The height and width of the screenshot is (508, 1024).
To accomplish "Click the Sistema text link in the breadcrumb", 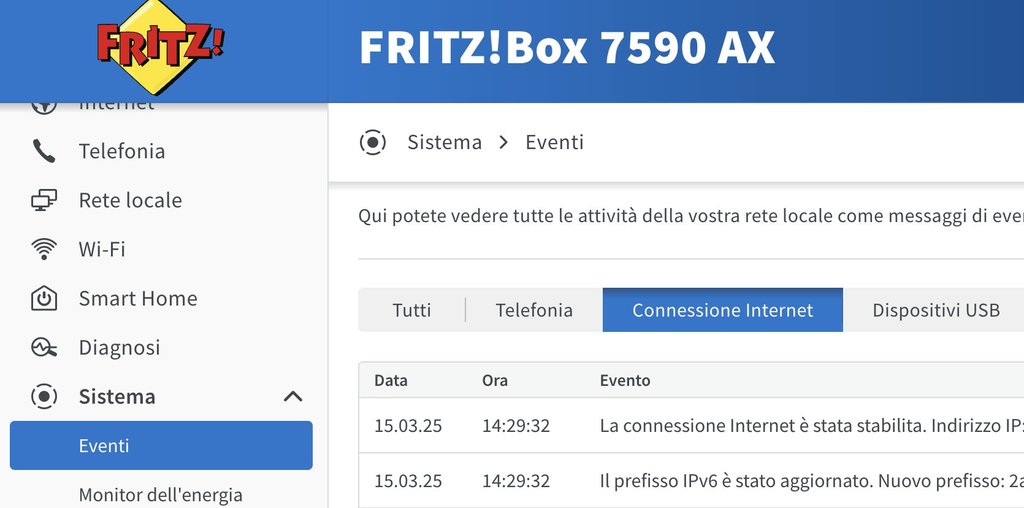I will click(444, 142).
